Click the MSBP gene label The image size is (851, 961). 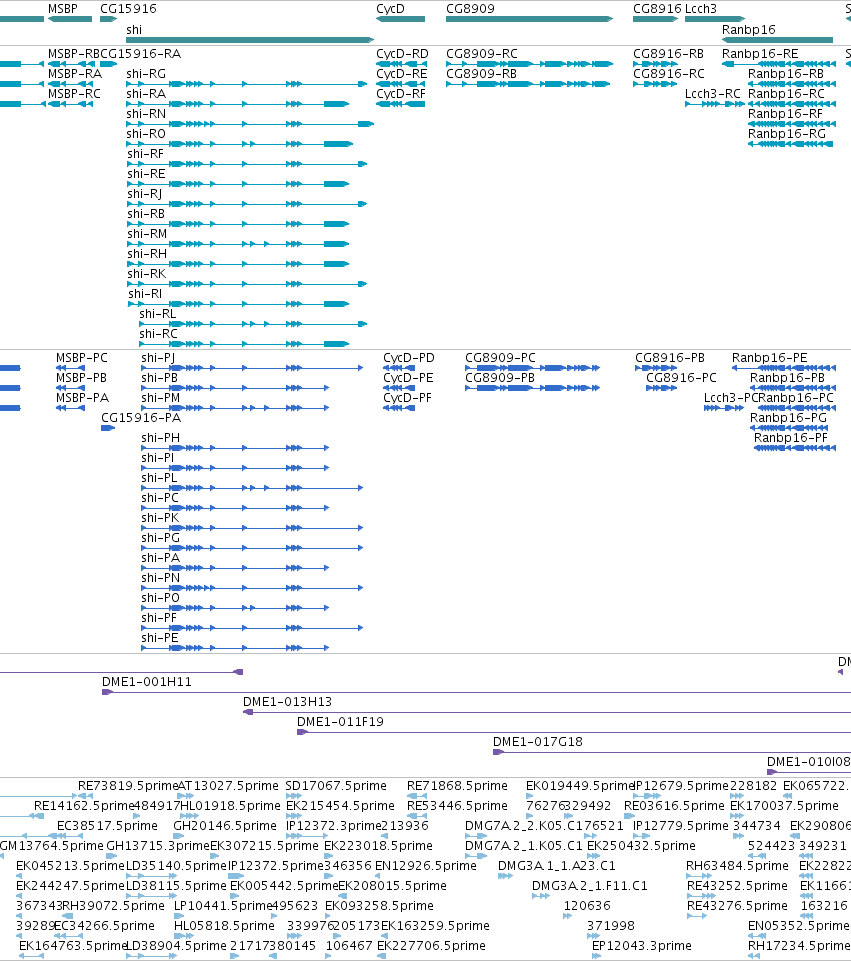[x=63, y=9]
